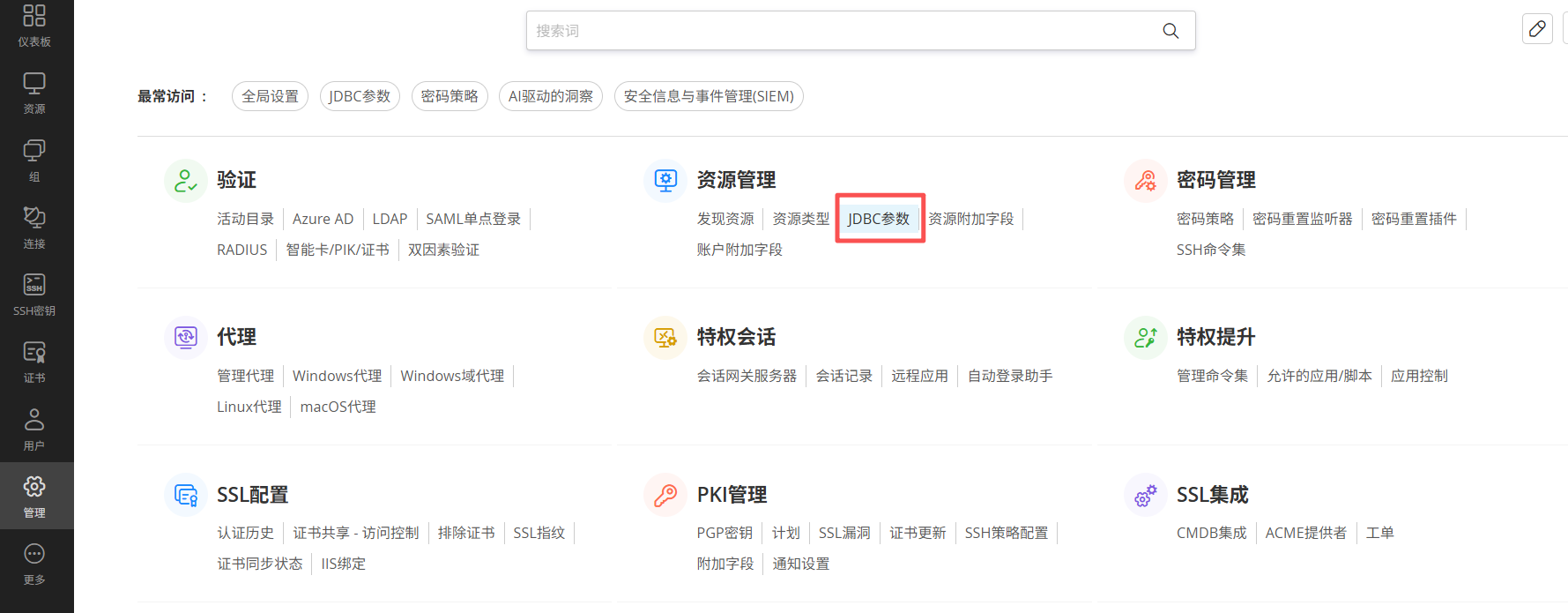1568x613 pixels.
Task: Click the 资源管理 section icon
Action: click(665, 181)
